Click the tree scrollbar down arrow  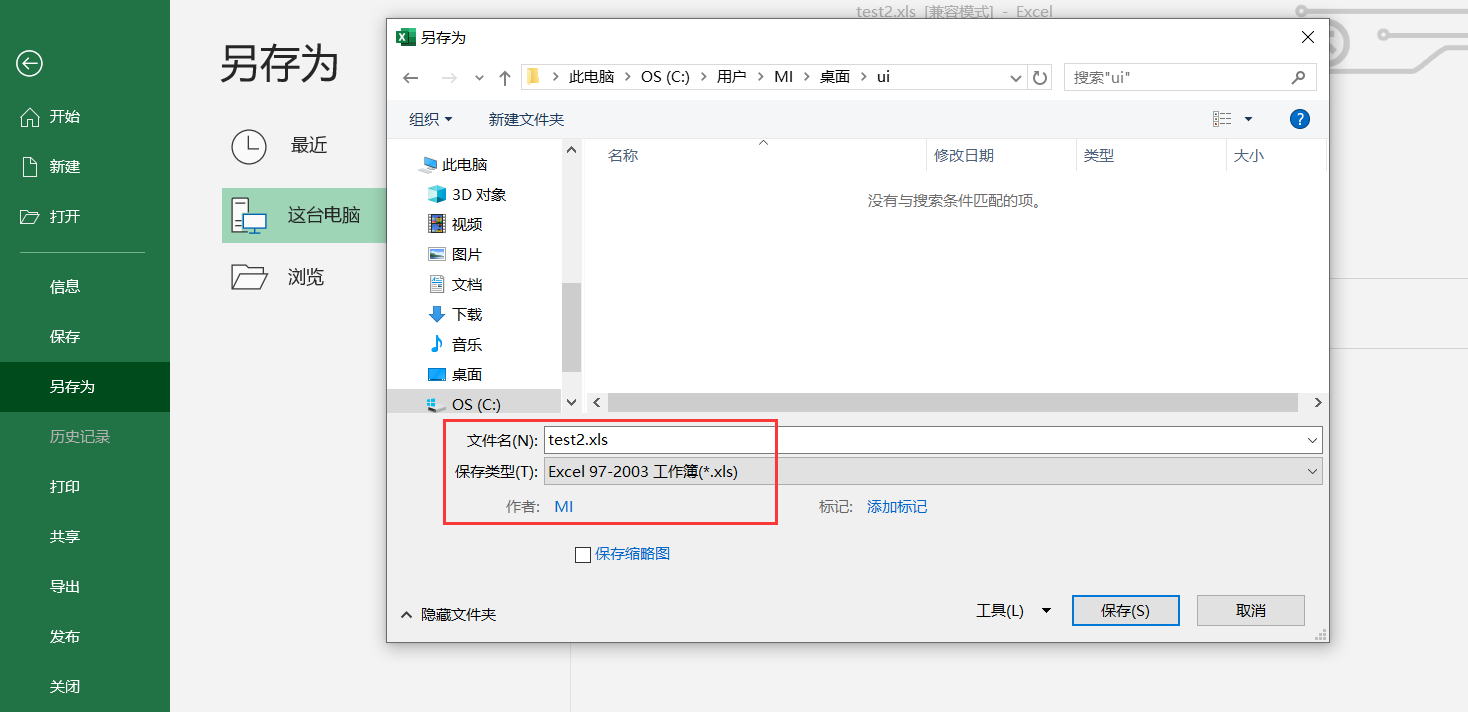tap(572, 402)
